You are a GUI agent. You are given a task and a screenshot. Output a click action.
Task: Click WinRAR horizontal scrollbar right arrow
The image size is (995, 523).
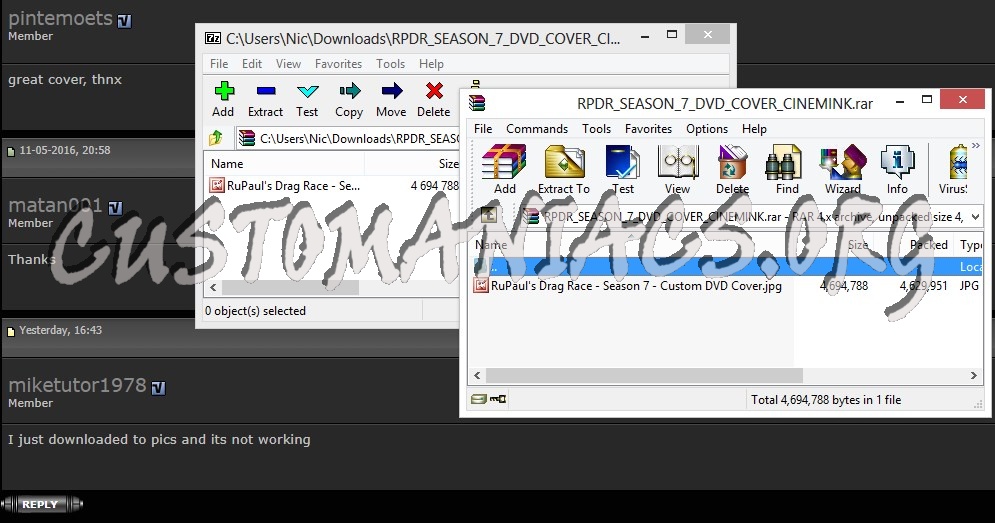[974, 376]
